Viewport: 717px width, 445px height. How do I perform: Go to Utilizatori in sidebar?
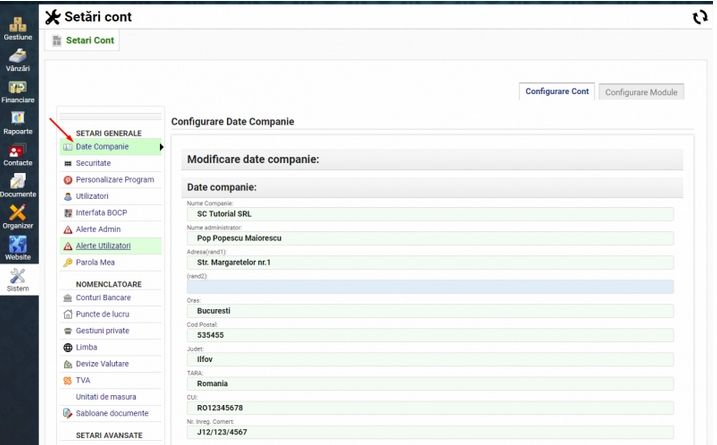tap(92, 196)
